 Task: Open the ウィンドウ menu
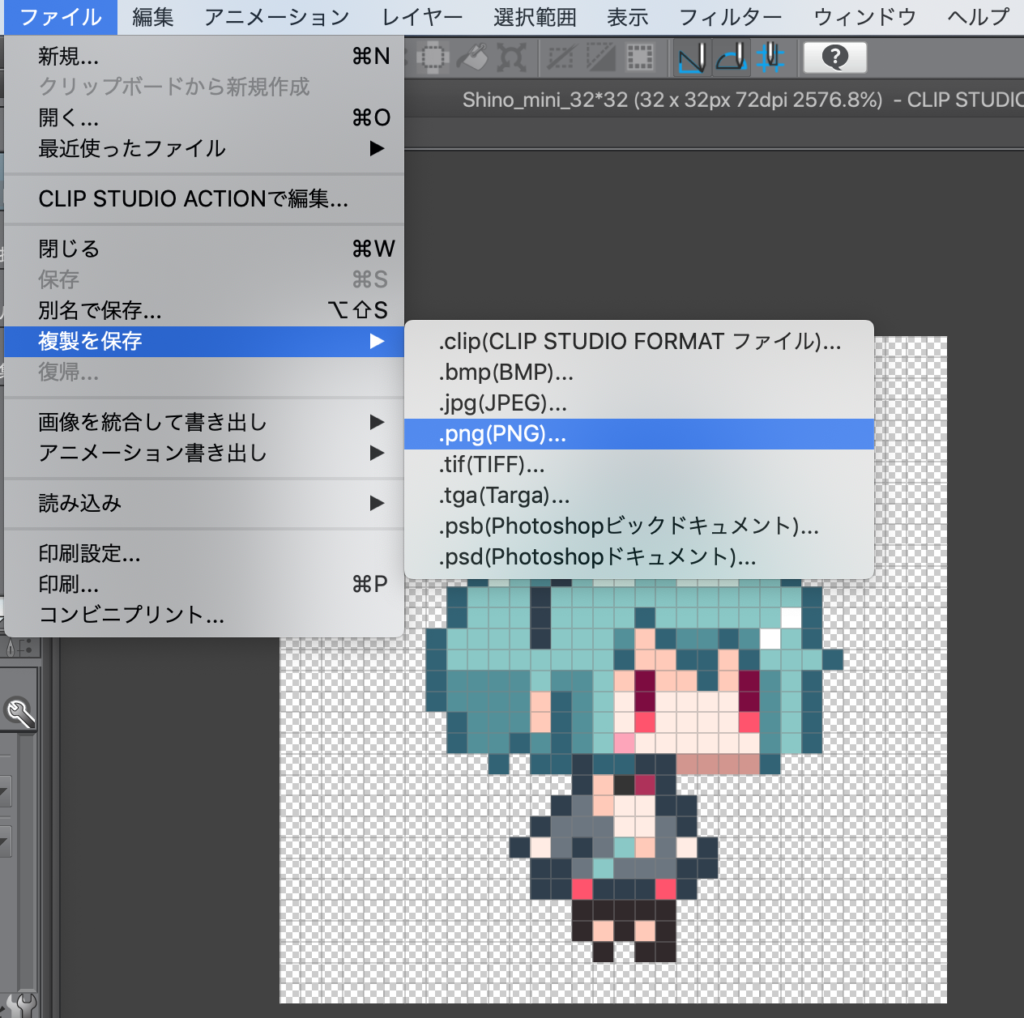[865, 18]
